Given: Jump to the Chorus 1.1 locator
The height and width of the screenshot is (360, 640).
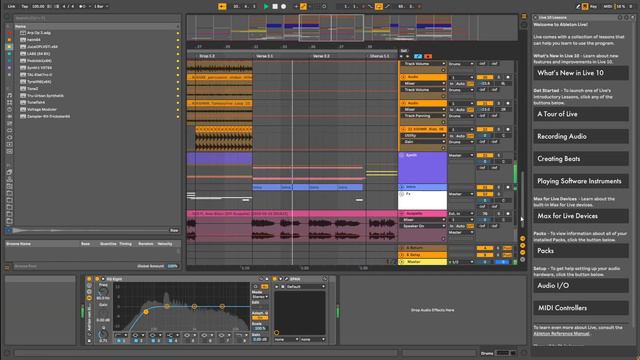Looking at the screenshot, I should [x=380, y=56].
